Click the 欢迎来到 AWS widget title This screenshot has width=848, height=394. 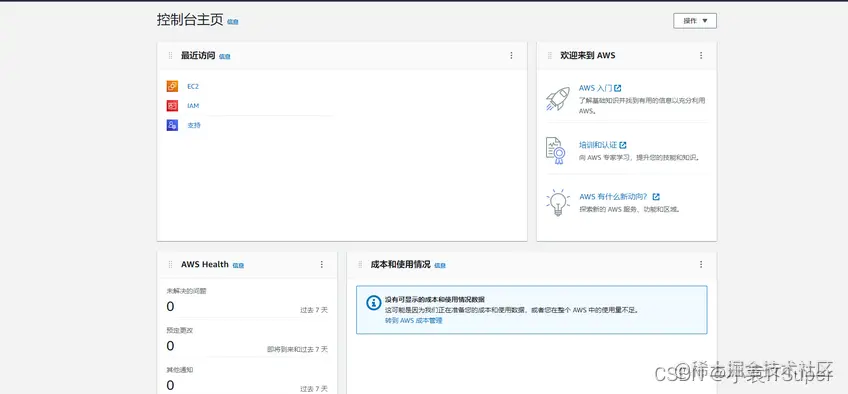588,55
